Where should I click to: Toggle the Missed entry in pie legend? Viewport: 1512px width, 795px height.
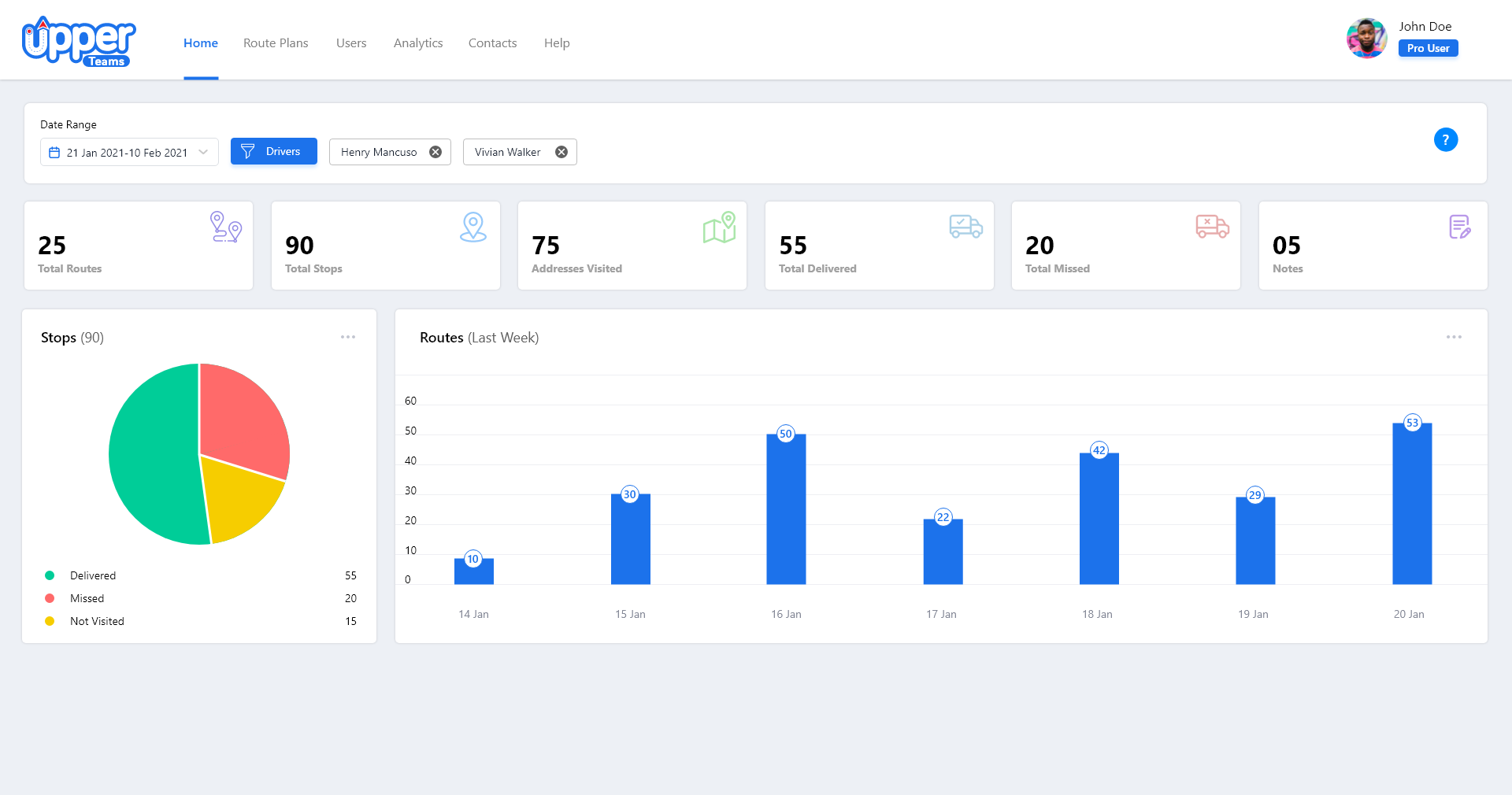click(86, 598)
